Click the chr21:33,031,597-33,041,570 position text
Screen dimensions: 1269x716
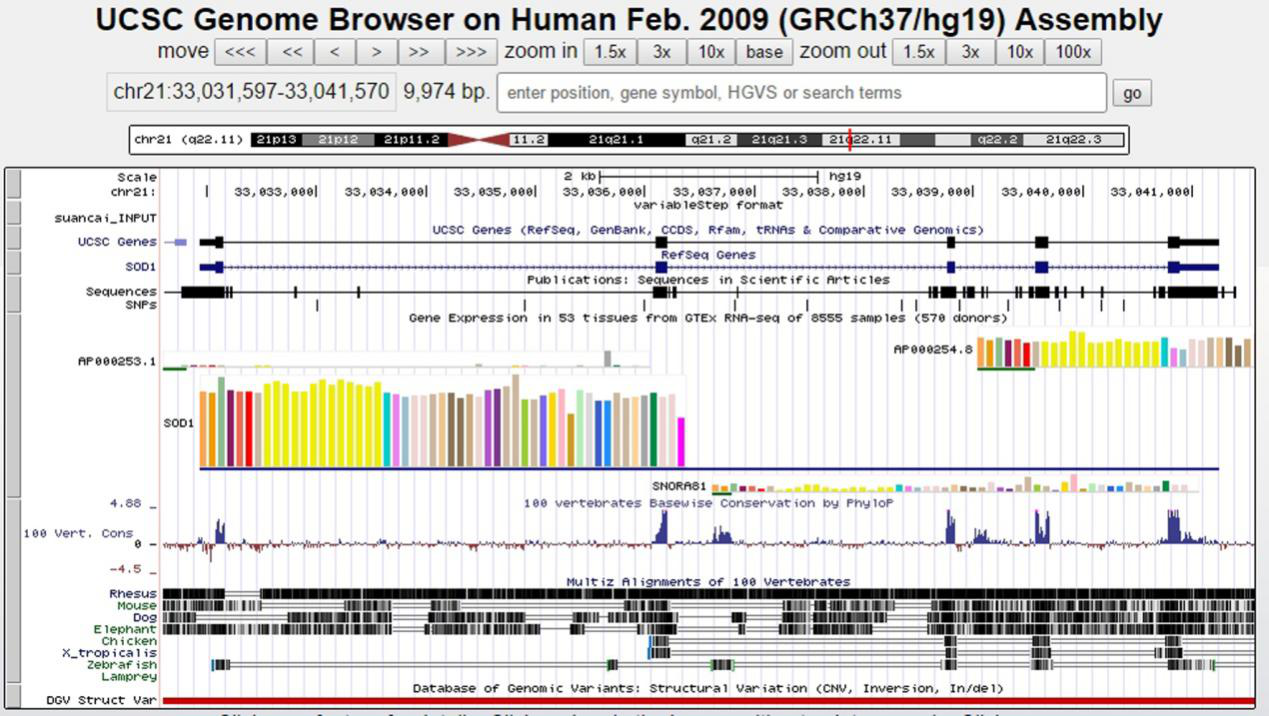[x=251, y=92]
